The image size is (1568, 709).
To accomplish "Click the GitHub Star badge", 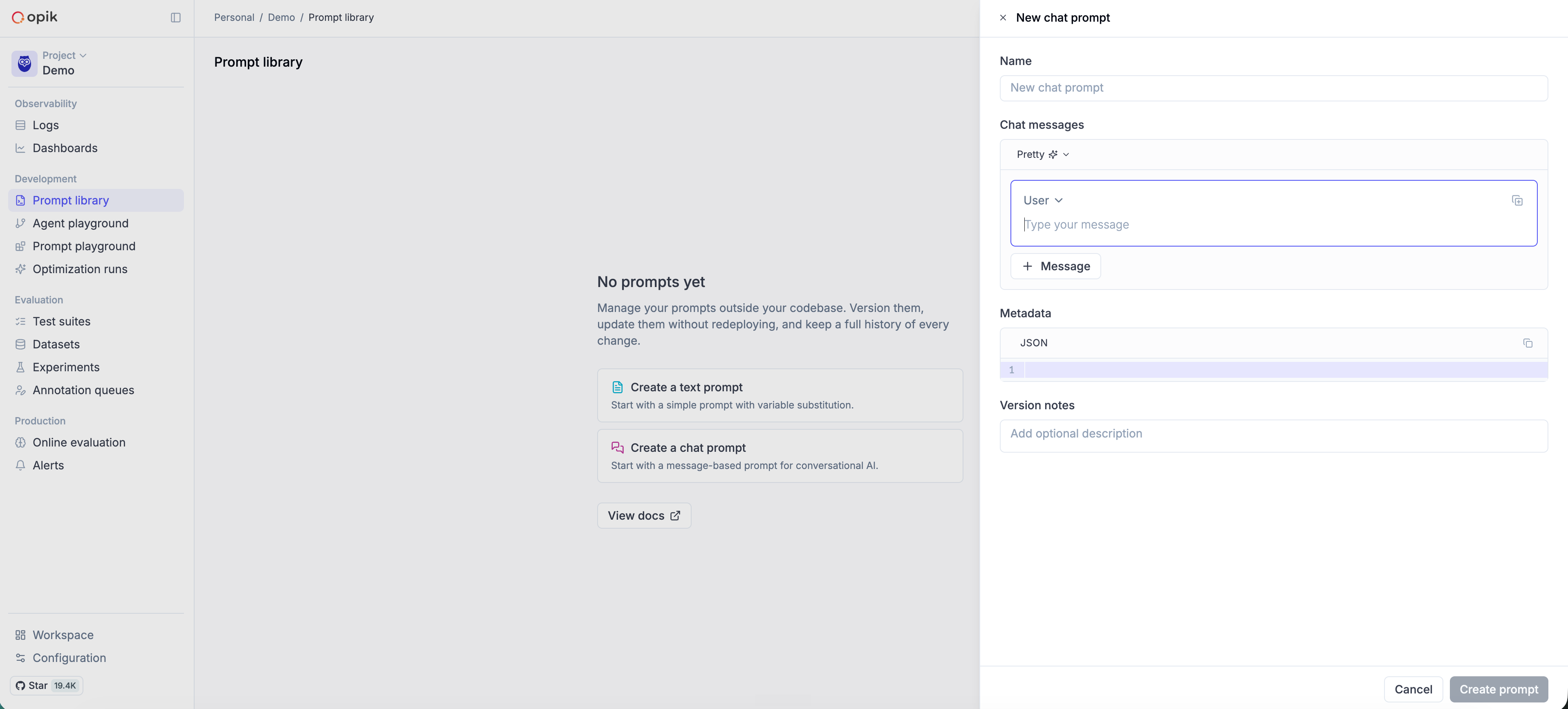I will click(47, 685).
